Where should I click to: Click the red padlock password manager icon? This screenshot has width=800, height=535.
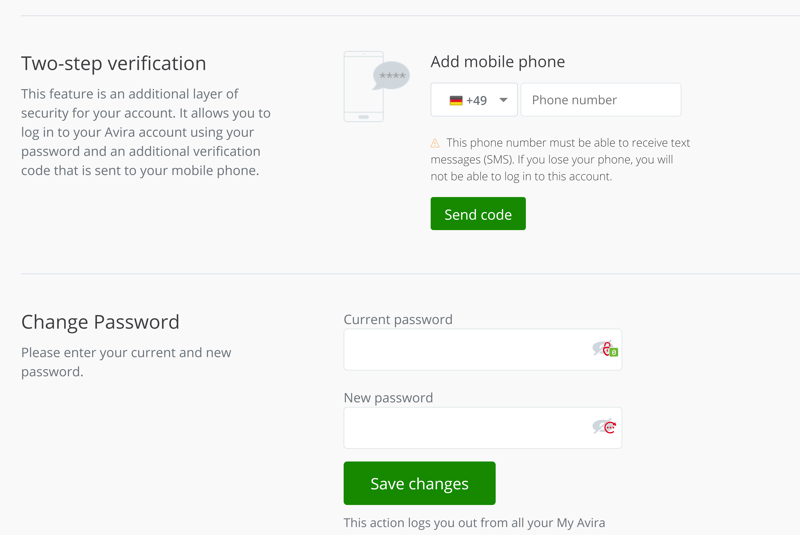[606, 348]
